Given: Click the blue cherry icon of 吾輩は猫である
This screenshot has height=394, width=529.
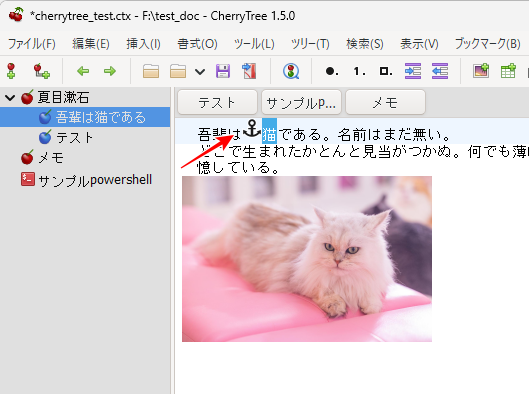Looking at the screenshot, I should coord(45,117).
